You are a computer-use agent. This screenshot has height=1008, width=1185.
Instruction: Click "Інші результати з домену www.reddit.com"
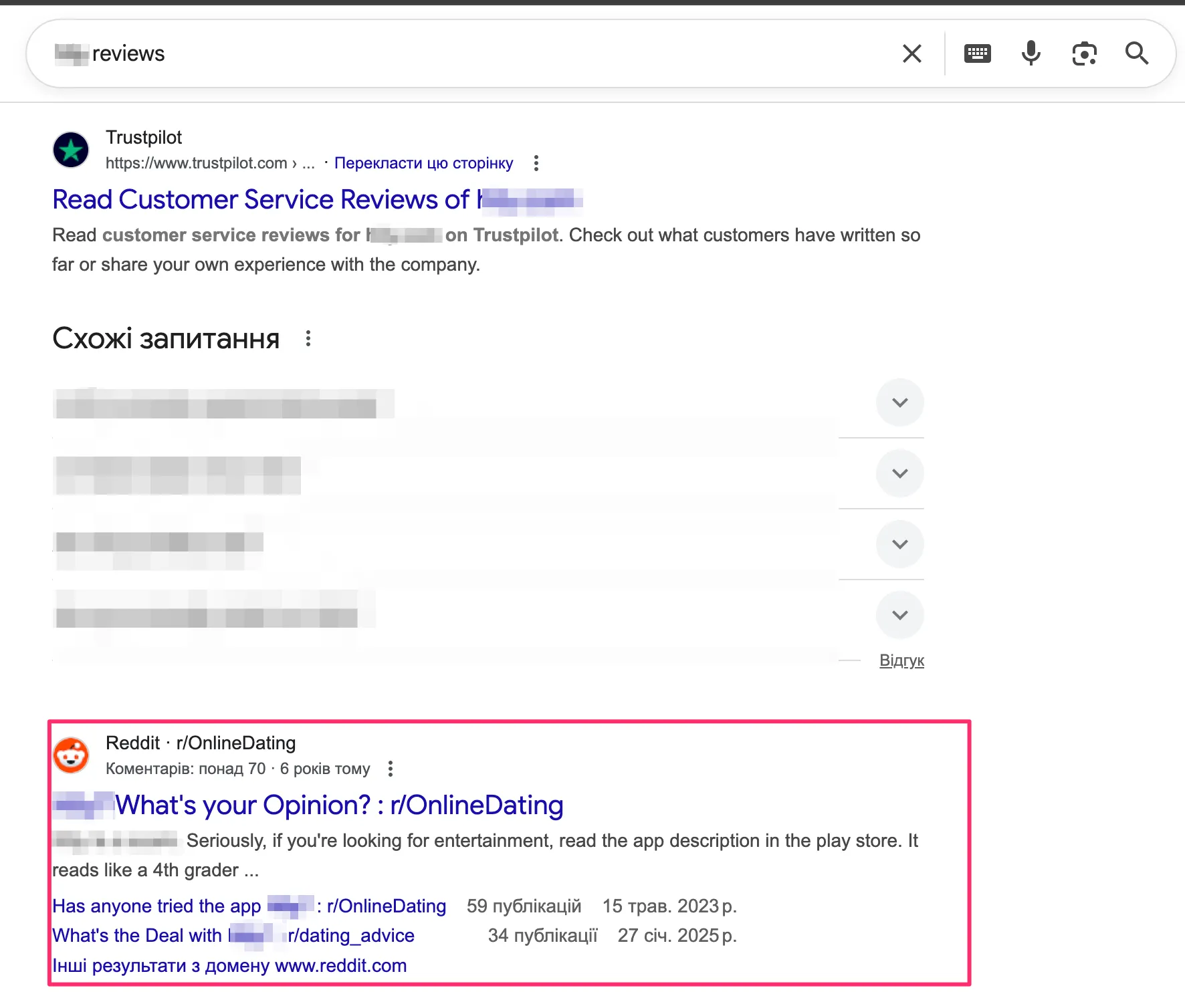[229, 966]
